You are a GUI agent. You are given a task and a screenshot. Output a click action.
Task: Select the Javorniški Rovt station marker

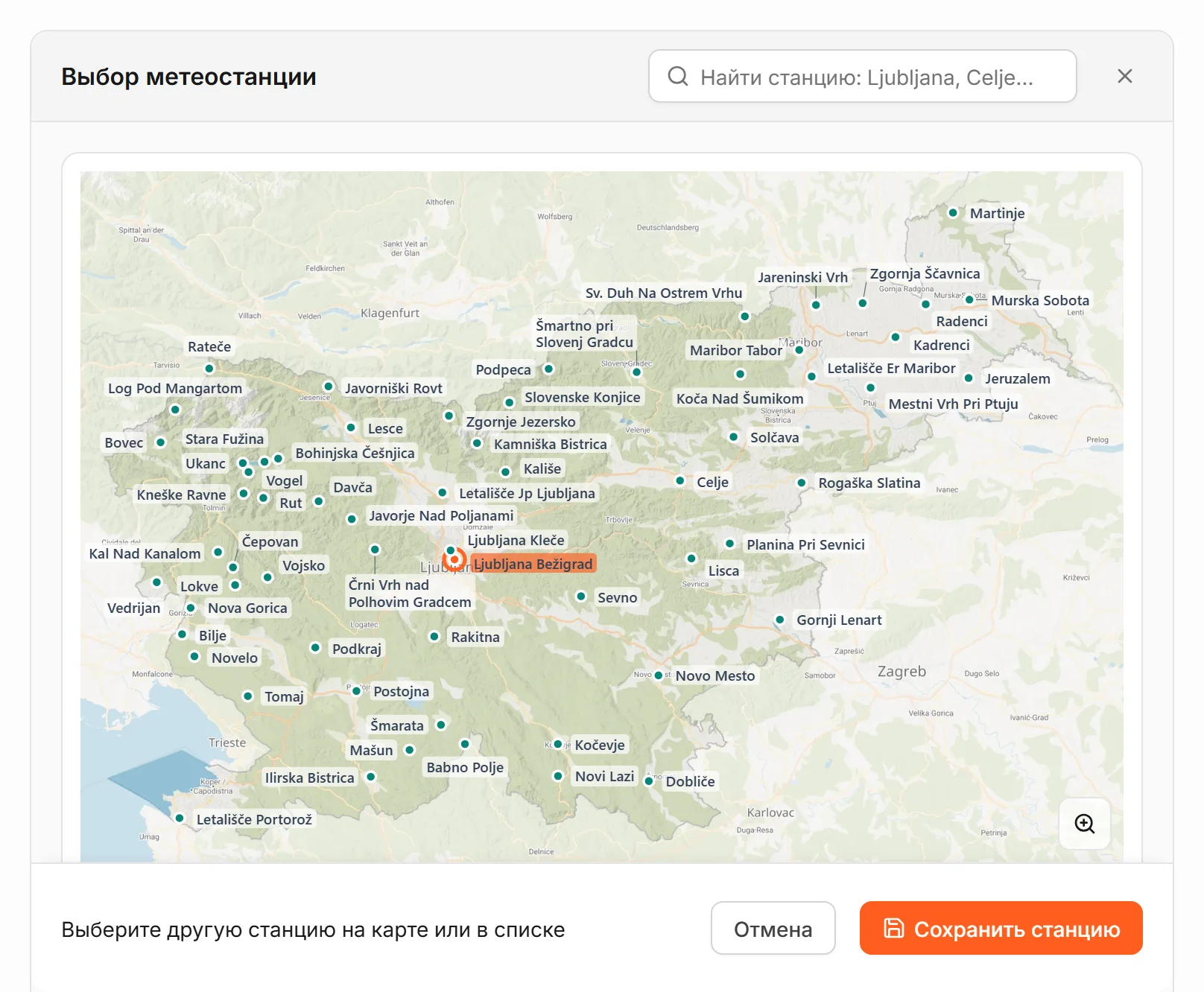(x=328, y=387)
